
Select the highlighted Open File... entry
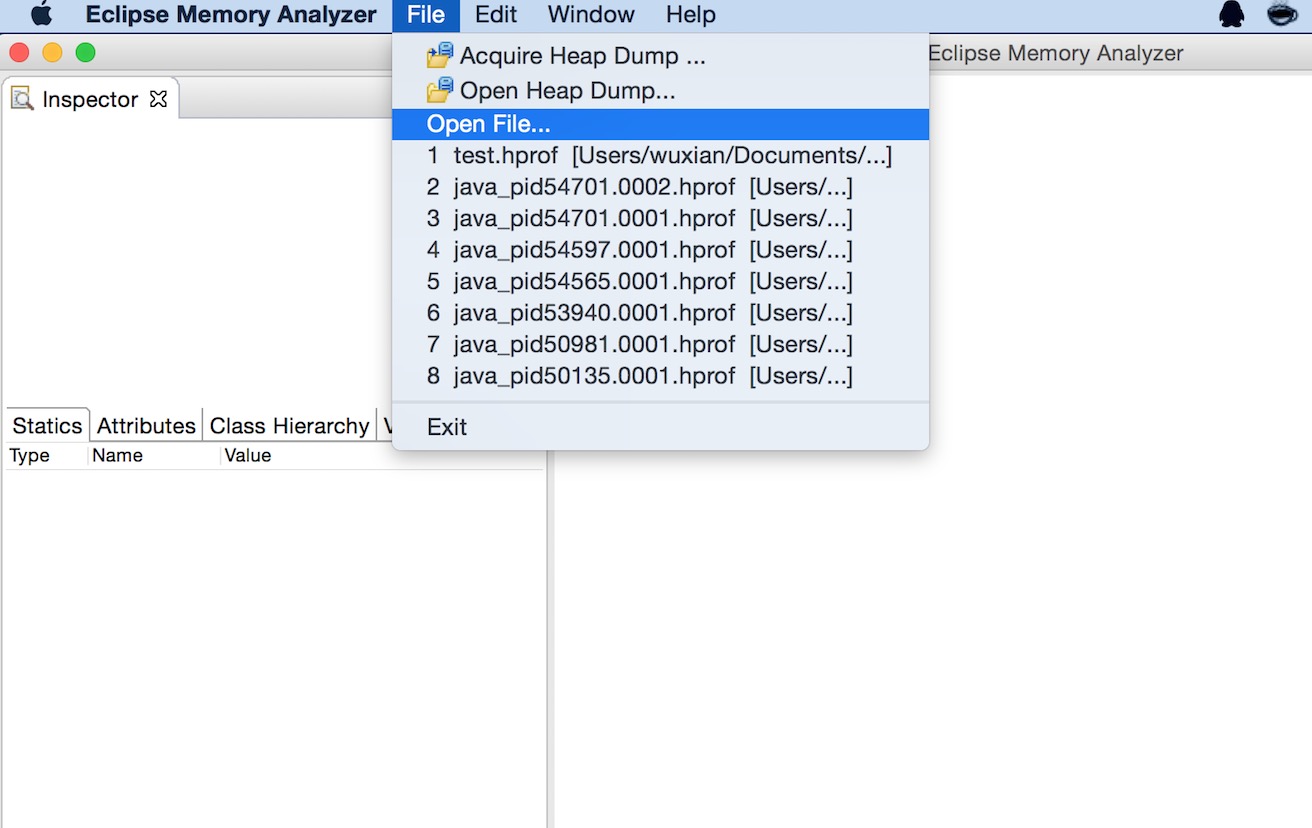coord(660,124)
